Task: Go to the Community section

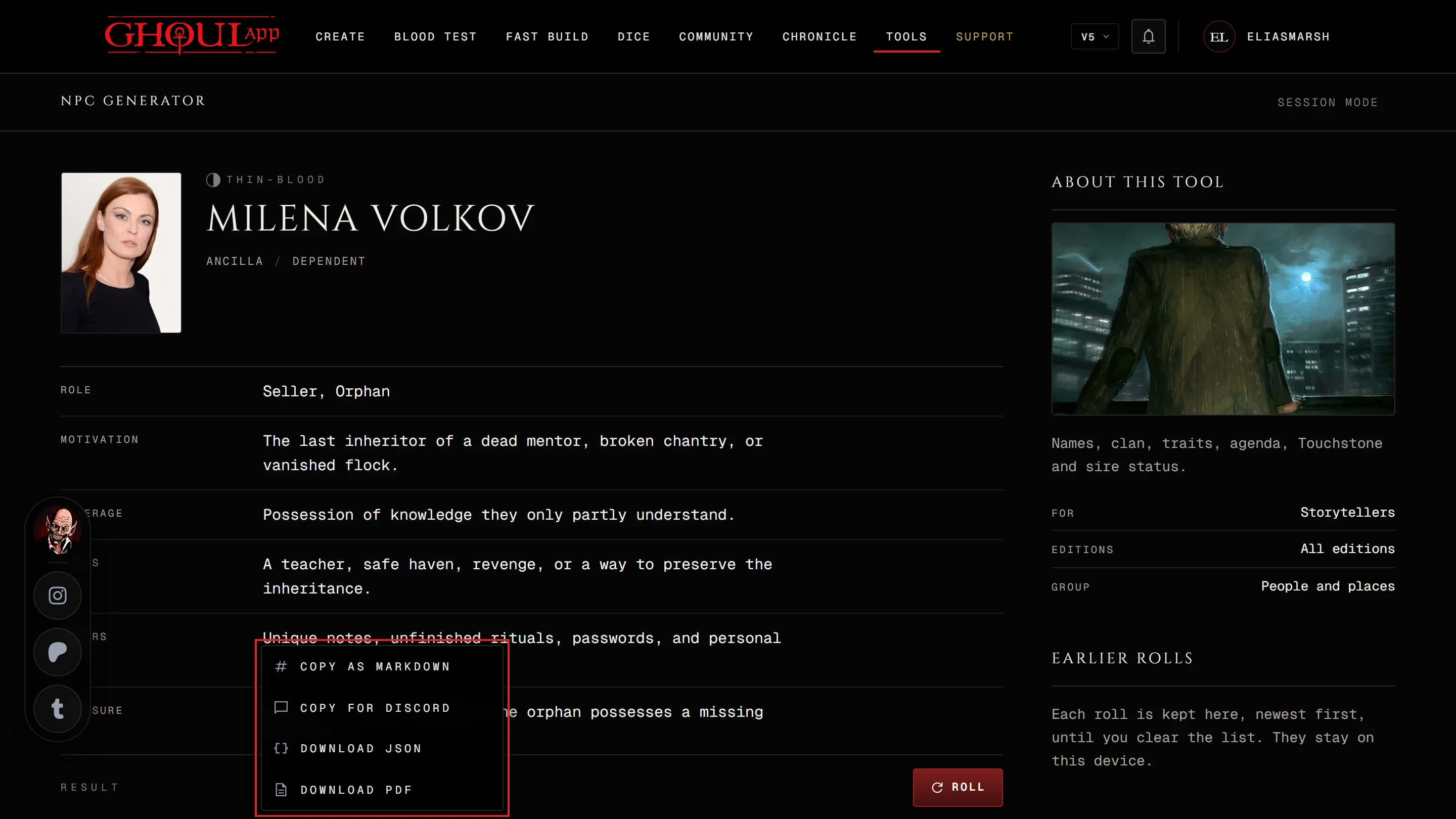Action: point(716,37)
